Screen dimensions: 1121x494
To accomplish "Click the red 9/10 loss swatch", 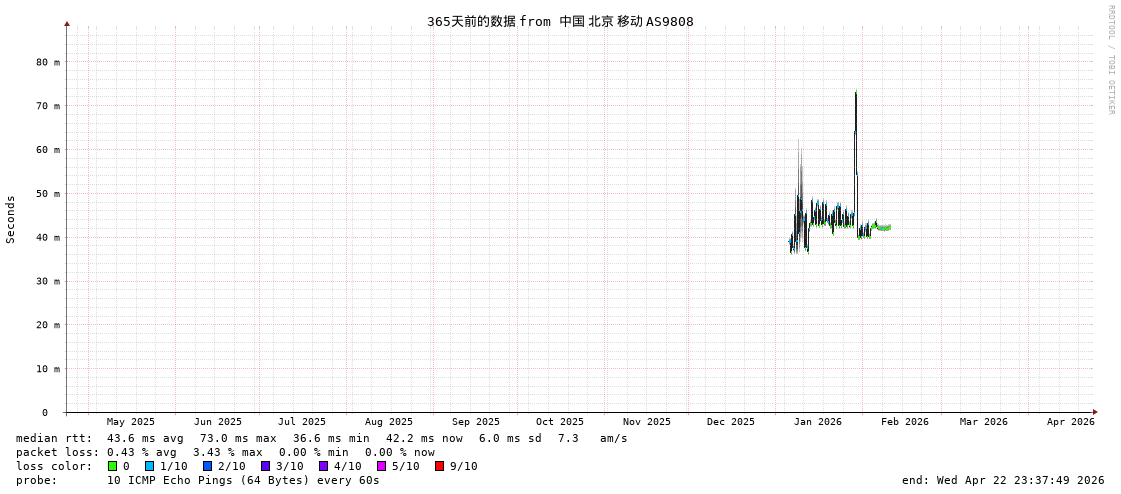I will (x=439, y=466).
